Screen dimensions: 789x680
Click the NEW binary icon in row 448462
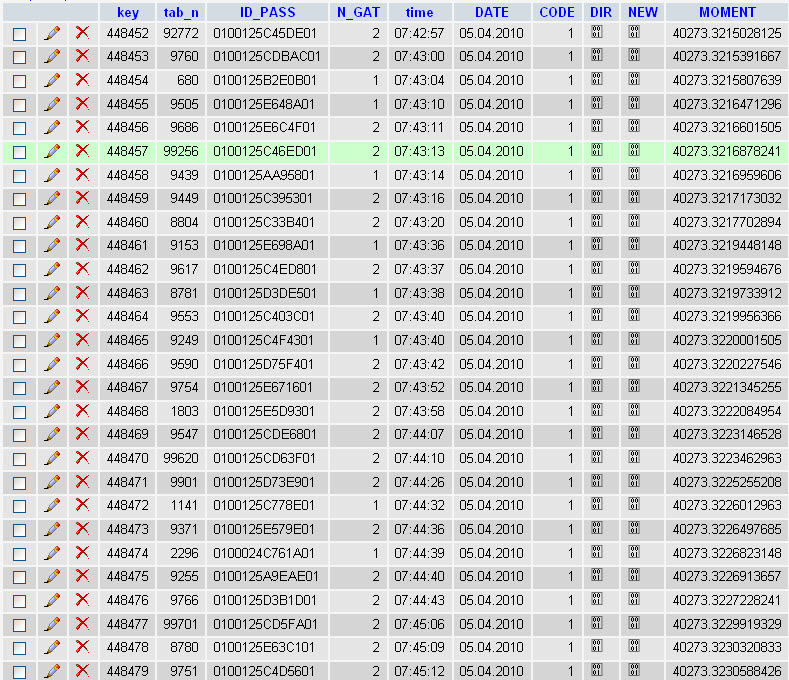635,269
